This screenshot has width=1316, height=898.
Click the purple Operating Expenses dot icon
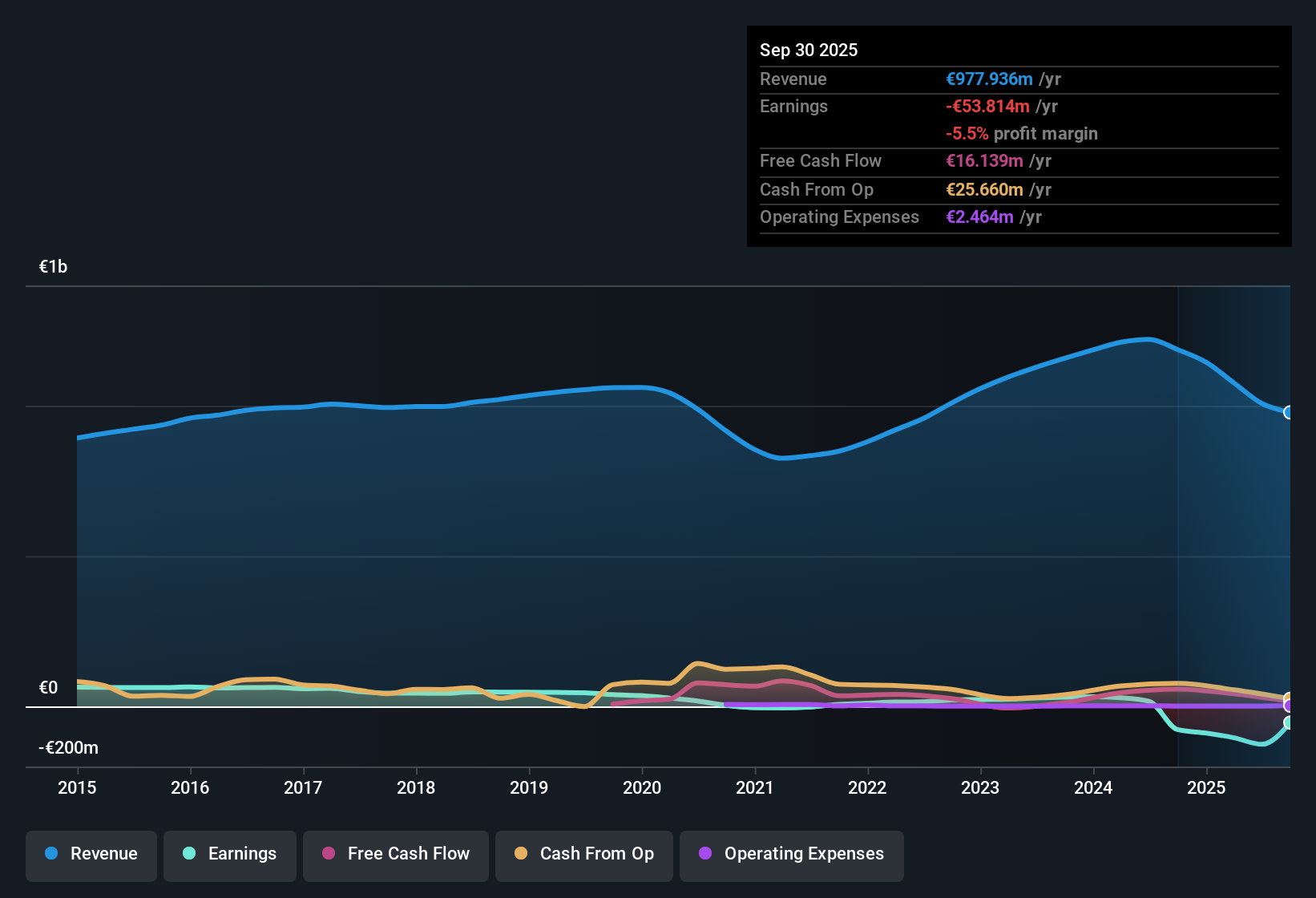tap(704, 854)
